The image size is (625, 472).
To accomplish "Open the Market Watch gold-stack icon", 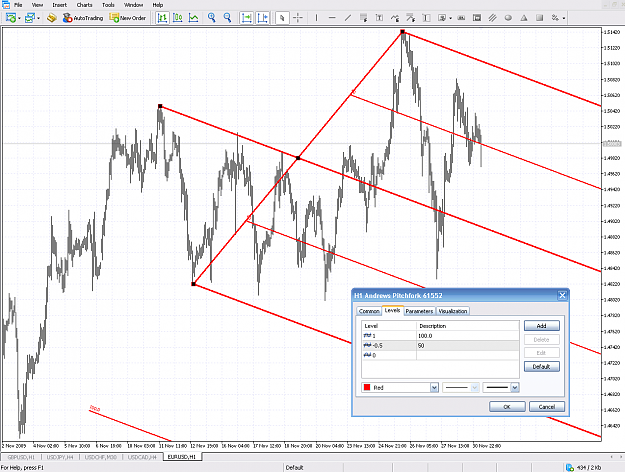I will point(51,18).
